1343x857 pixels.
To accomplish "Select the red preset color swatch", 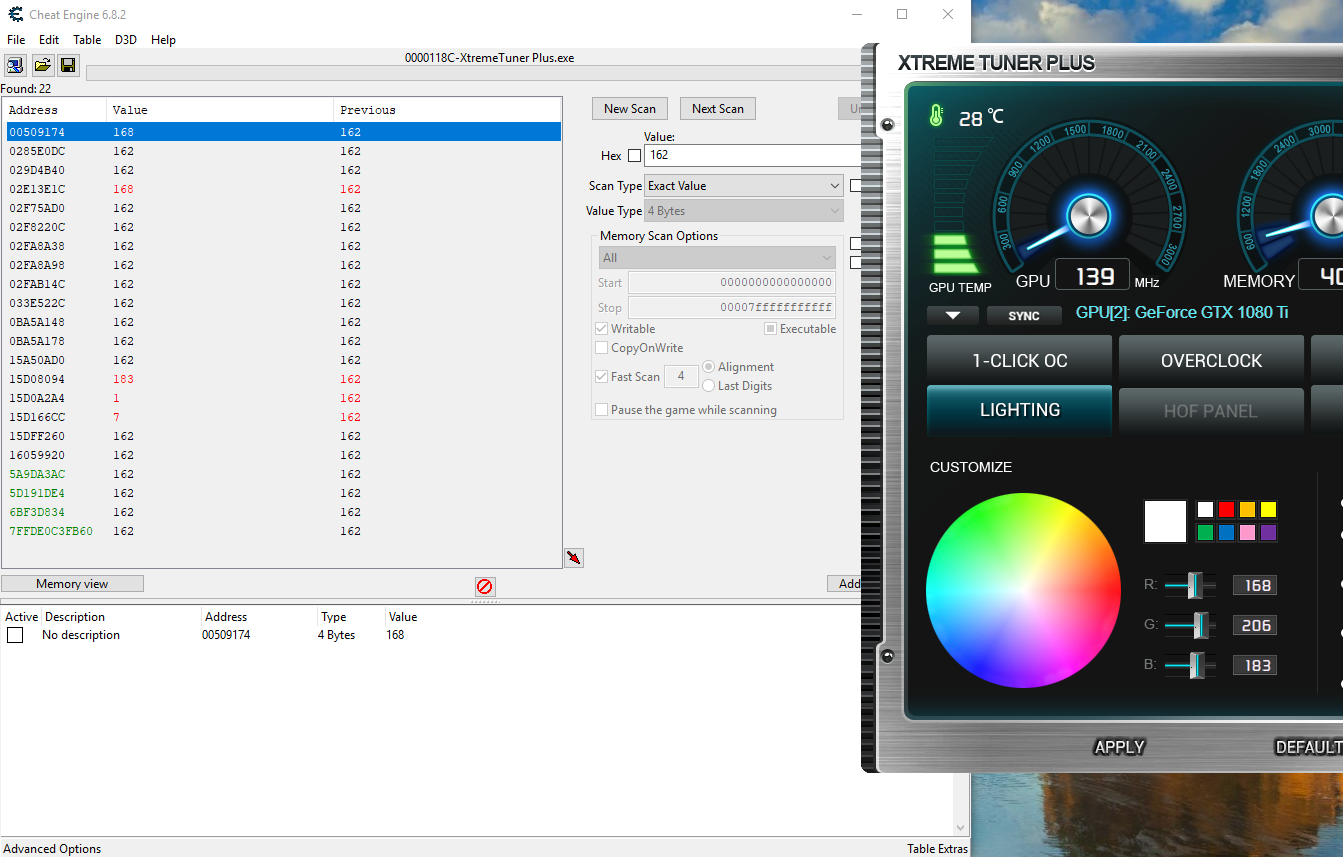I will (1226, 509).
